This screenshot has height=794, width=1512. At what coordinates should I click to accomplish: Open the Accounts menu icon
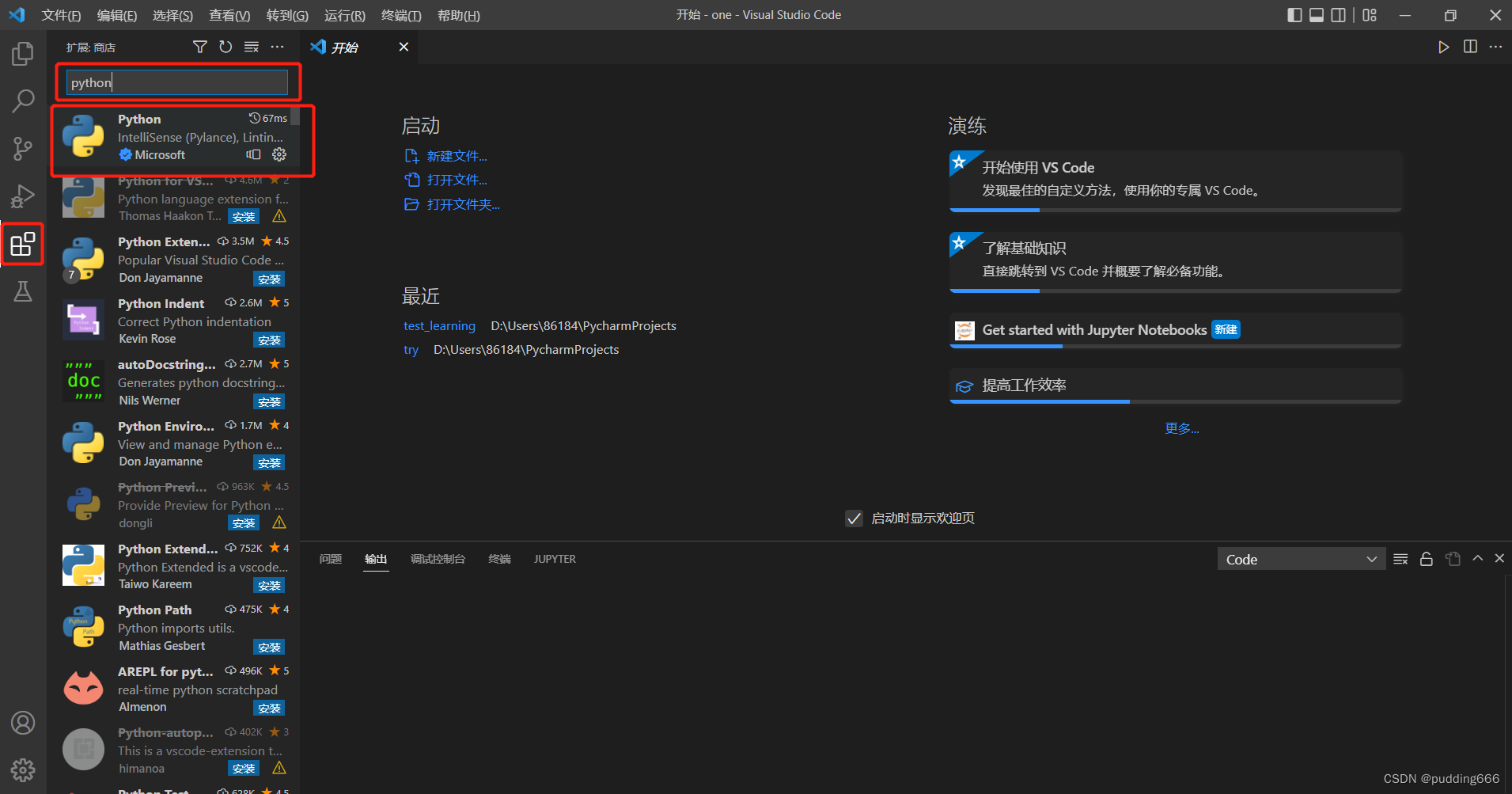pos(23,723)
